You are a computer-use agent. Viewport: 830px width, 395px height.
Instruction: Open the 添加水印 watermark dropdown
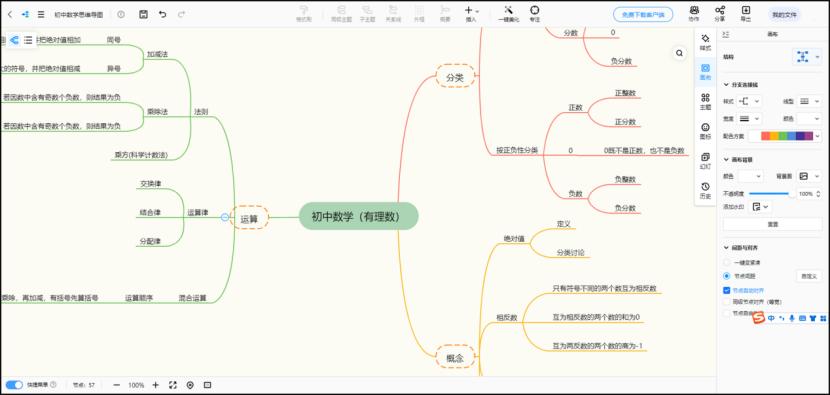click(761, 207)
